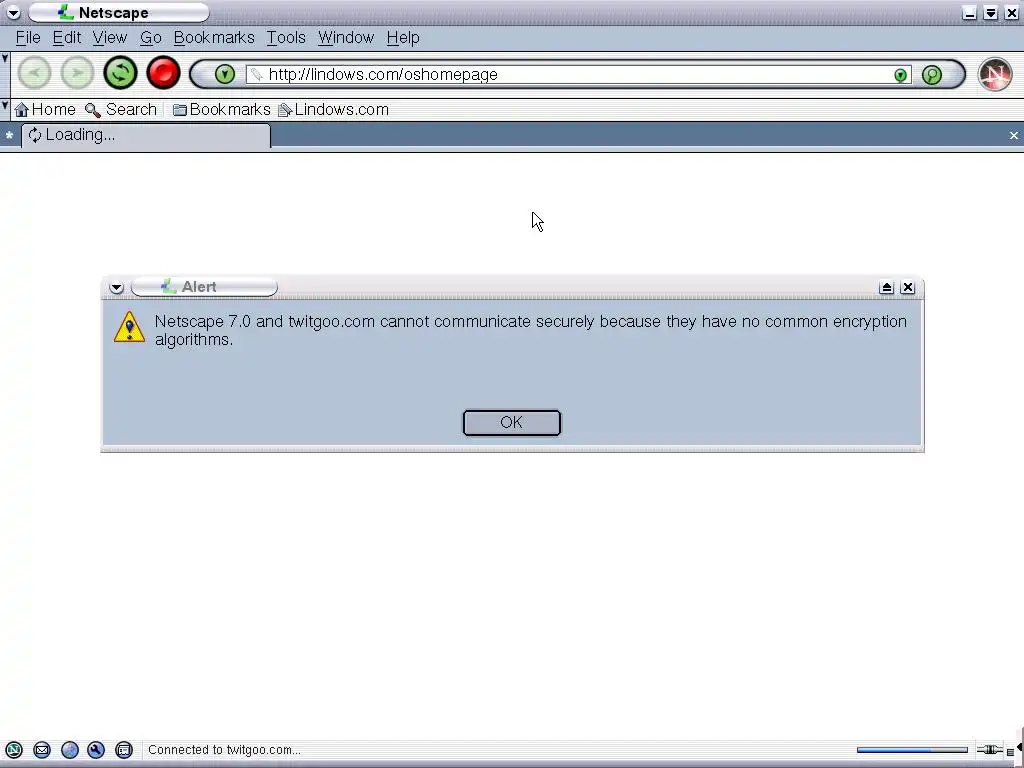Minimize the Netscape window
Screen dimensions: 1024x768
point(970,13)
